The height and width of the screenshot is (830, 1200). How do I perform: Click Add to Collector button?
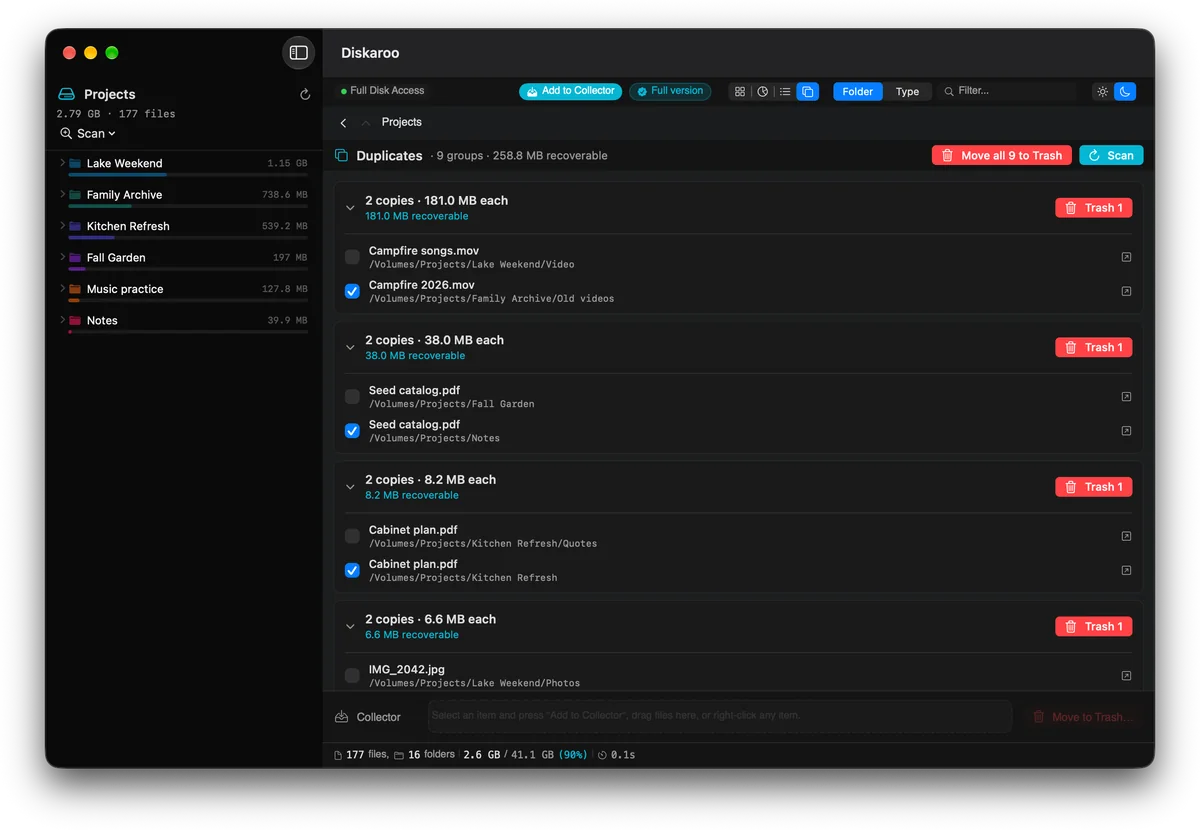click(570, 91)
